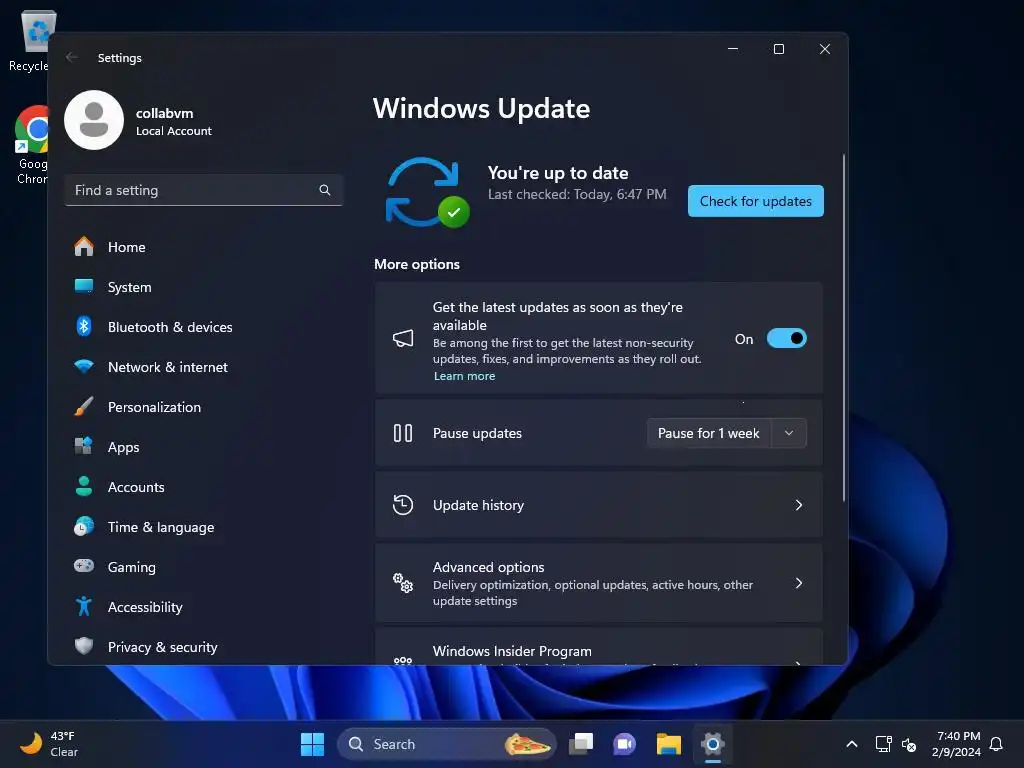Open the Teams Chat taskbar icon
This screenshot has width=1024, height=768.
[624, 744]
